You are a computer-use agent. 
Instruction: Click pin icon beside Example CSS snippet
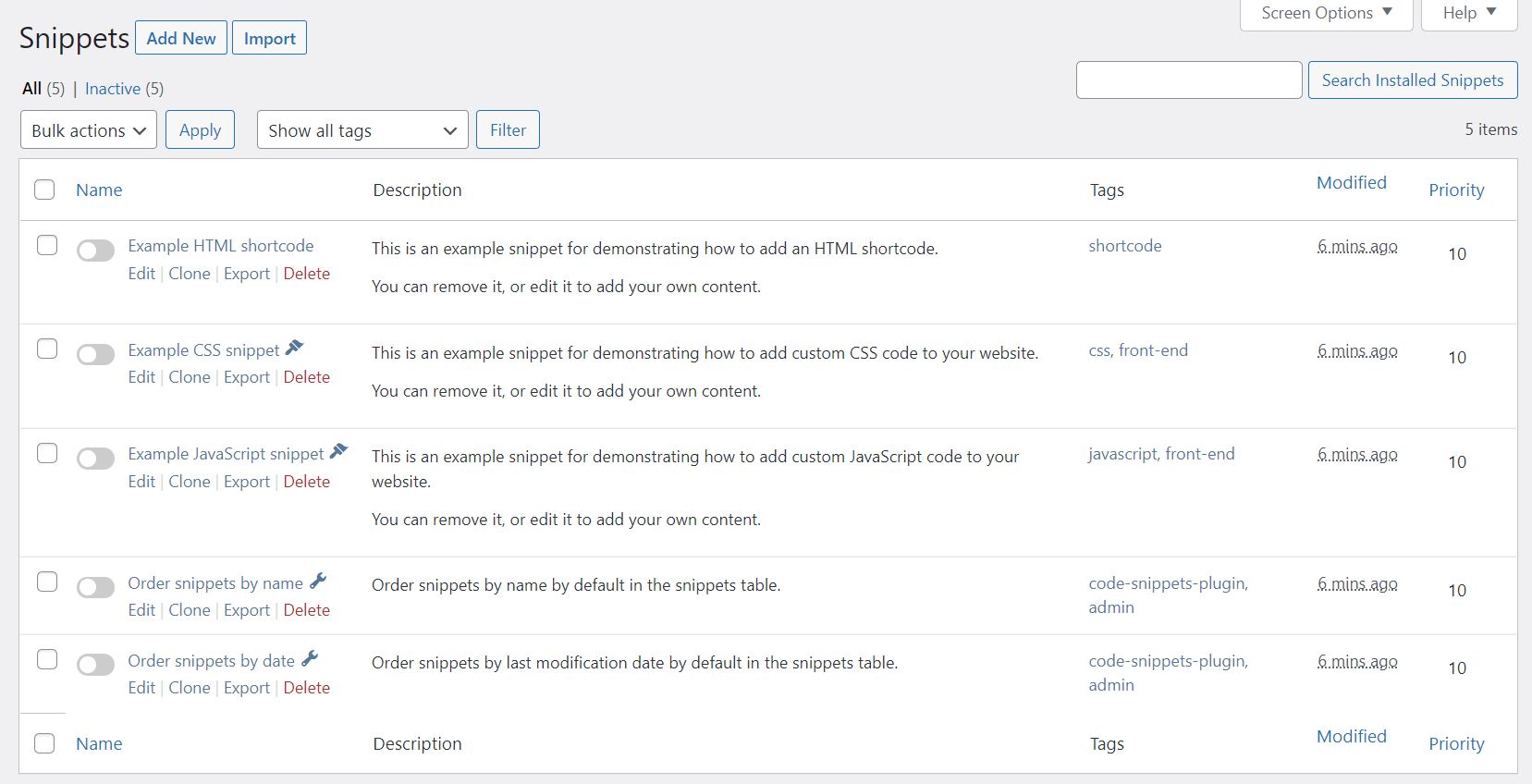point(294,349)
